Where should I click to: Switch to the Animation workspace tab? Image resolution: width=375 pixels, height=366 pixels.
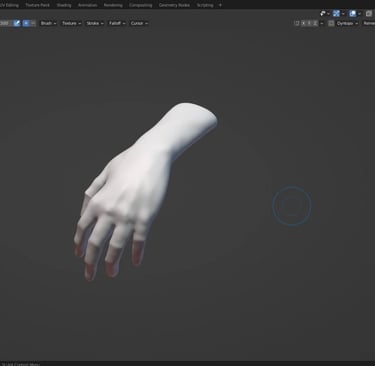click(x=87, y=5)
